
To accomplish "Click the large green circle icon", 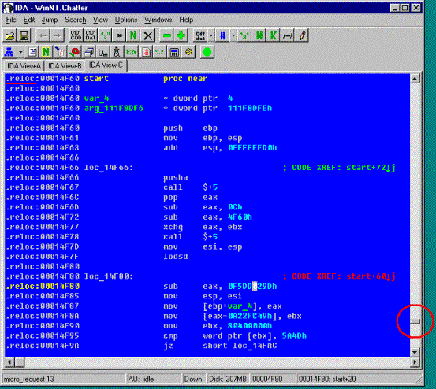I will (x=207, y=52).
